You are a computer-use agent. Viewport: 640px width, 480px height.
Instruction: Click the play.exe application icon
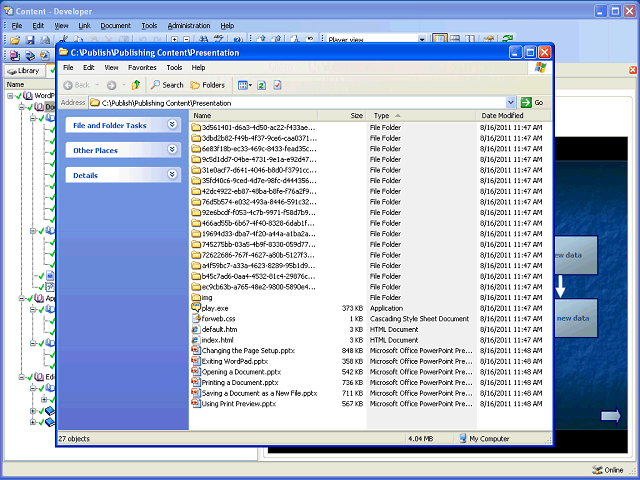196,308
